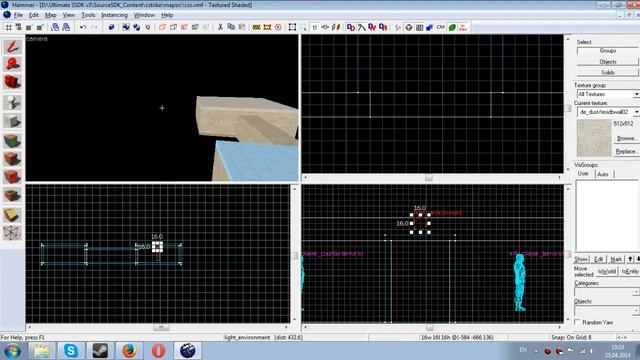This screenshot has width=640, height=360.
Task: Select the Magnify tool
Action: 12,64
